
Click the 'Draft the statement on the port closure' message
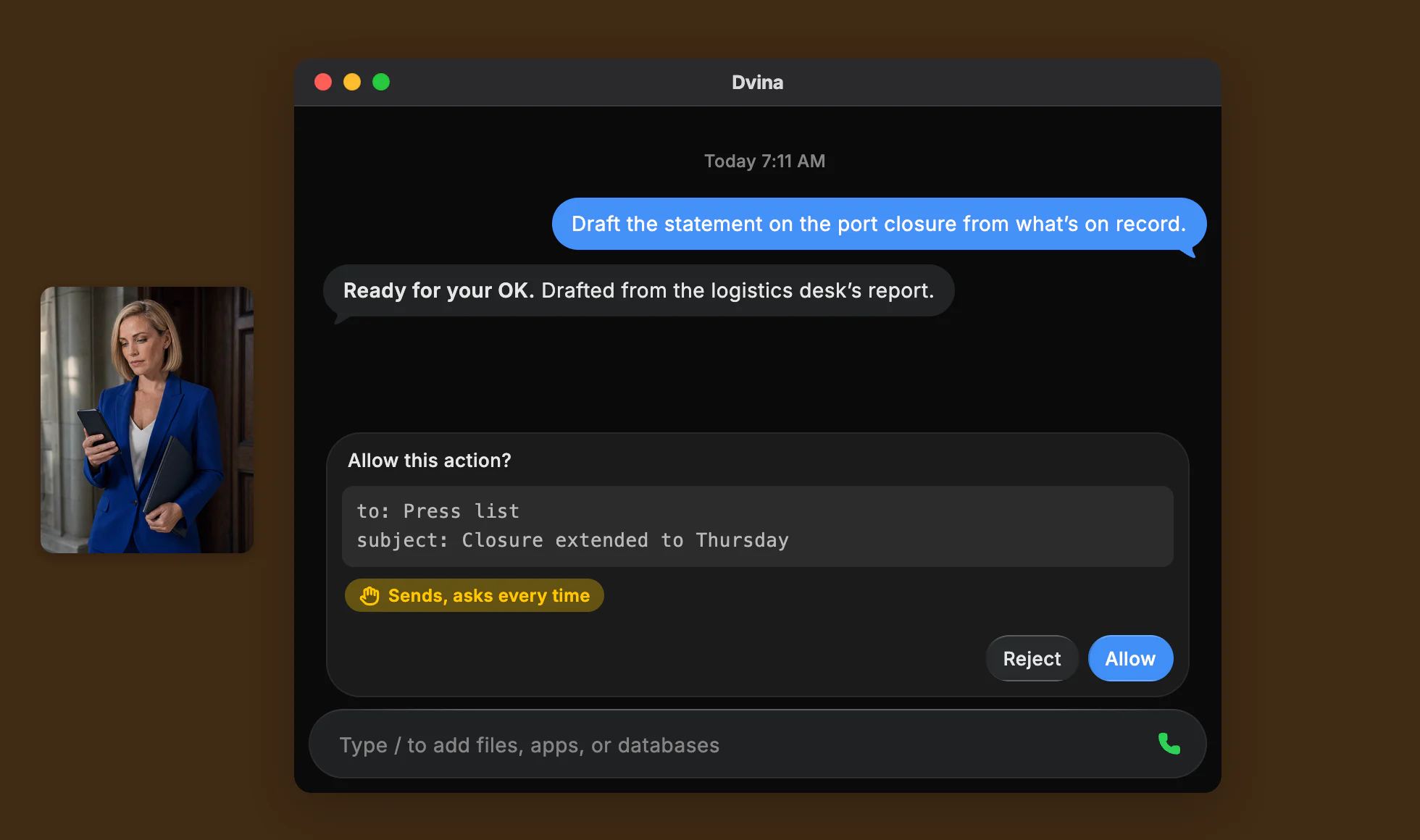[x=879, y=224]
